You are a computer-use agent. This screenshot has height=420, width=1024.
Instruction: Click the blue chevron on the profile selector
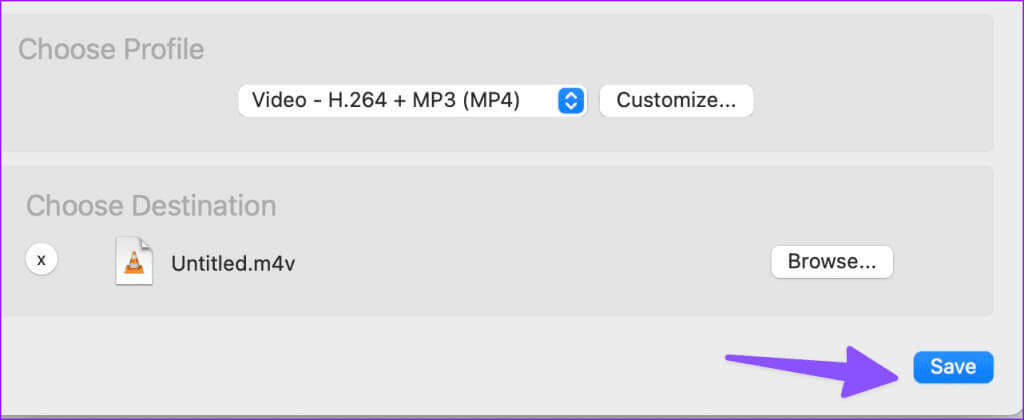click(x=570, y=100)
